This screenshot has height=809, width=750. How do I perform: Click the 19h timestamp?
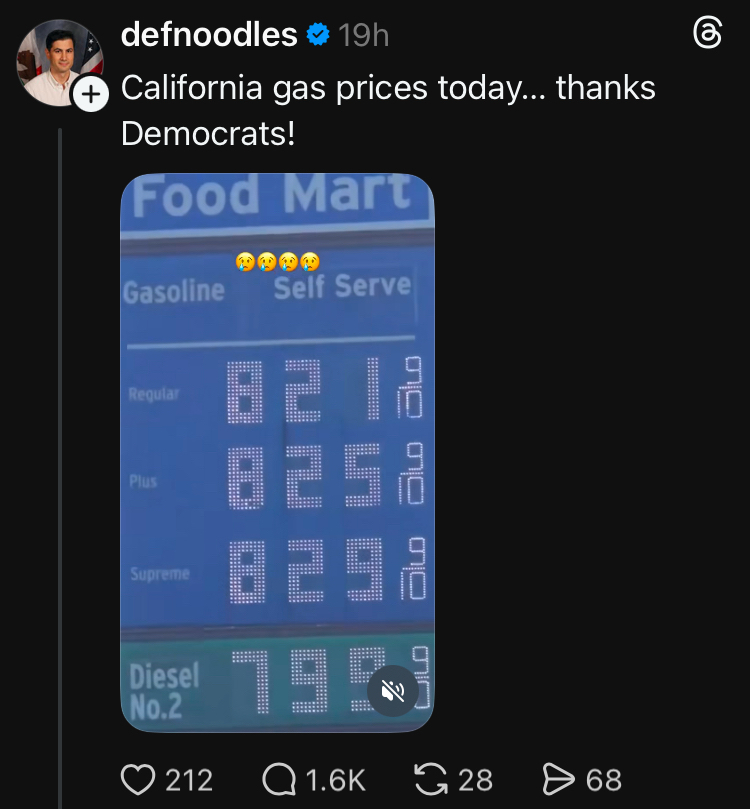click(364, 35)
